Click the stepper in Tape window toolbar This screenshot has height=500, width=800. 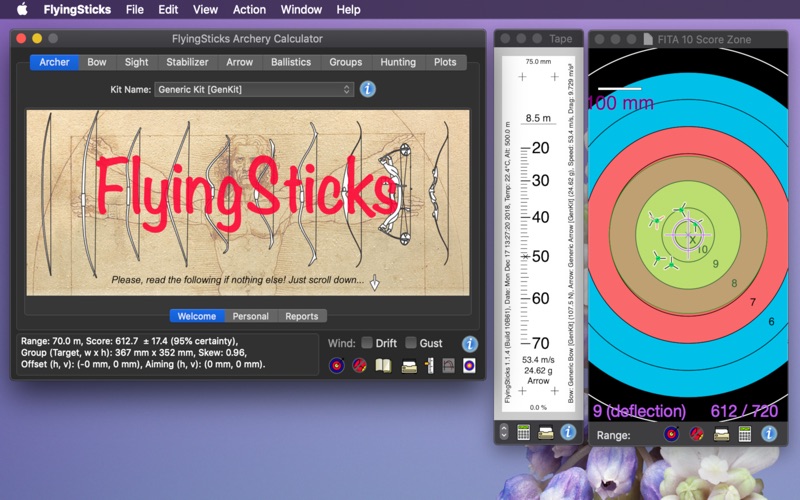[x=504, y=432]
